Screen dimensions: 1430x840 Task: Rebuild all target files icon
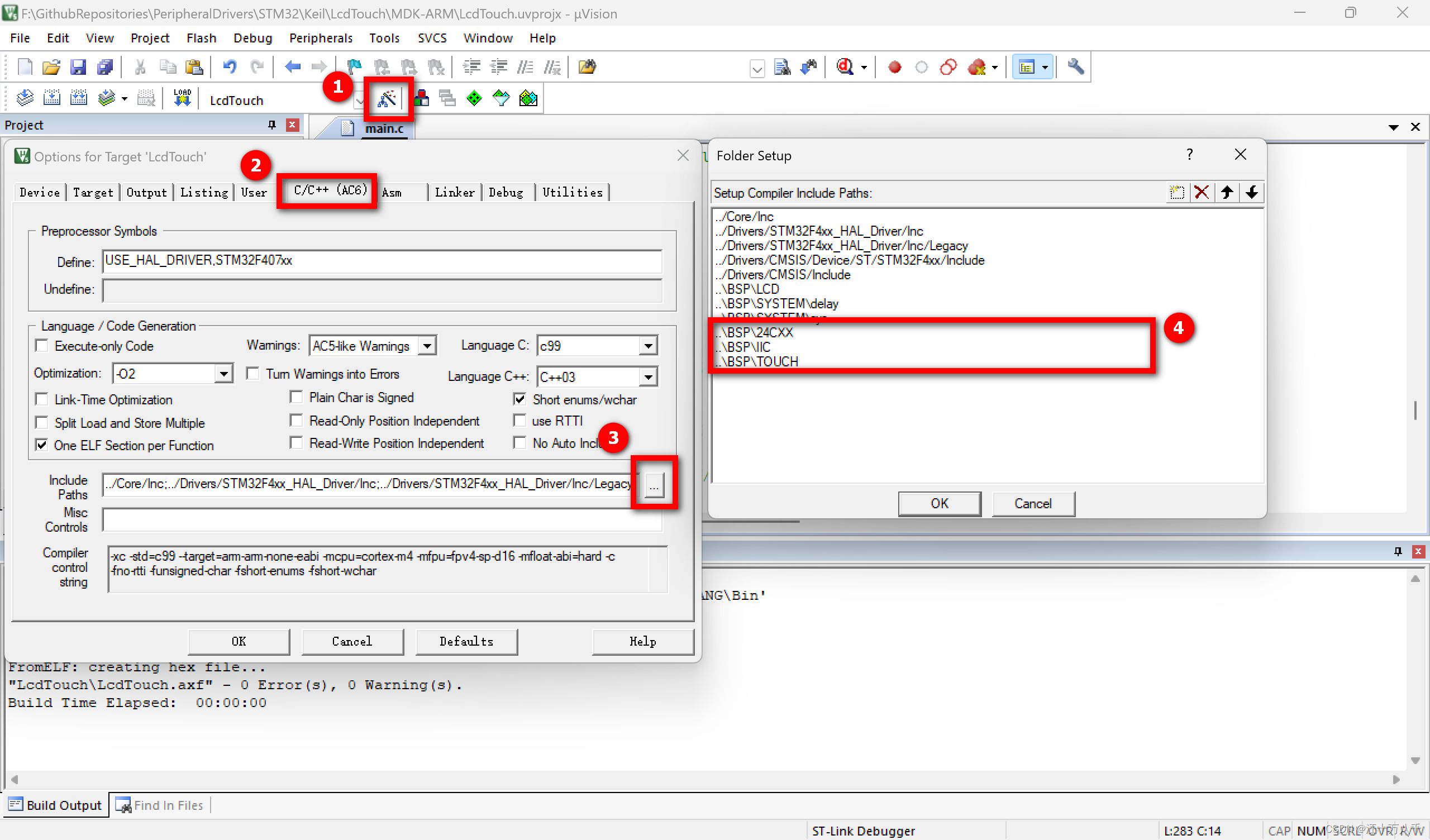pyautogui.click(x=78, y=99)
